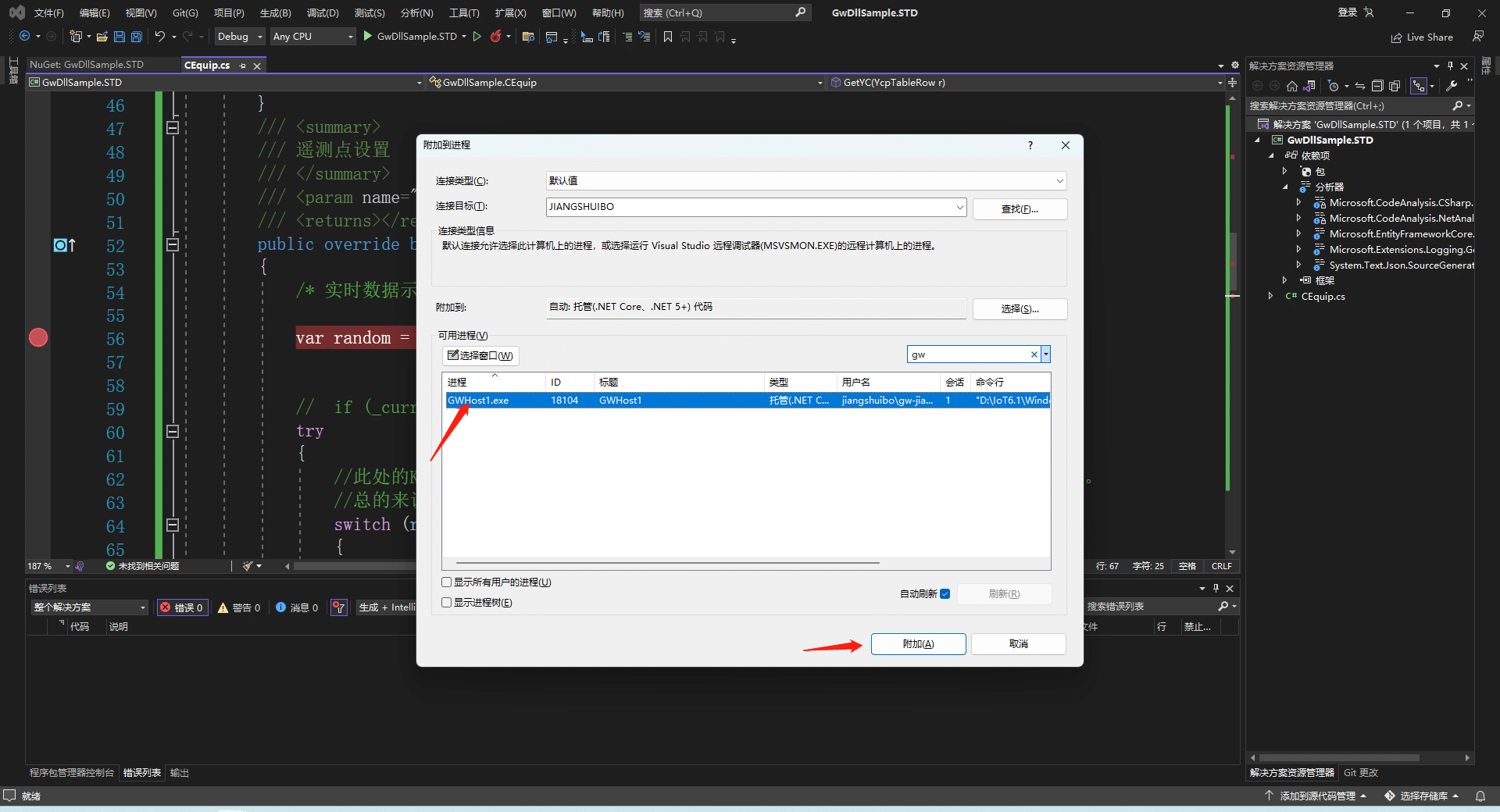Image resolution: width=1500 pixels, height=812 pixels.
Task: Switch to the NuGet: GwDllSample.STD tab
Action: click(x=87, y=65)
